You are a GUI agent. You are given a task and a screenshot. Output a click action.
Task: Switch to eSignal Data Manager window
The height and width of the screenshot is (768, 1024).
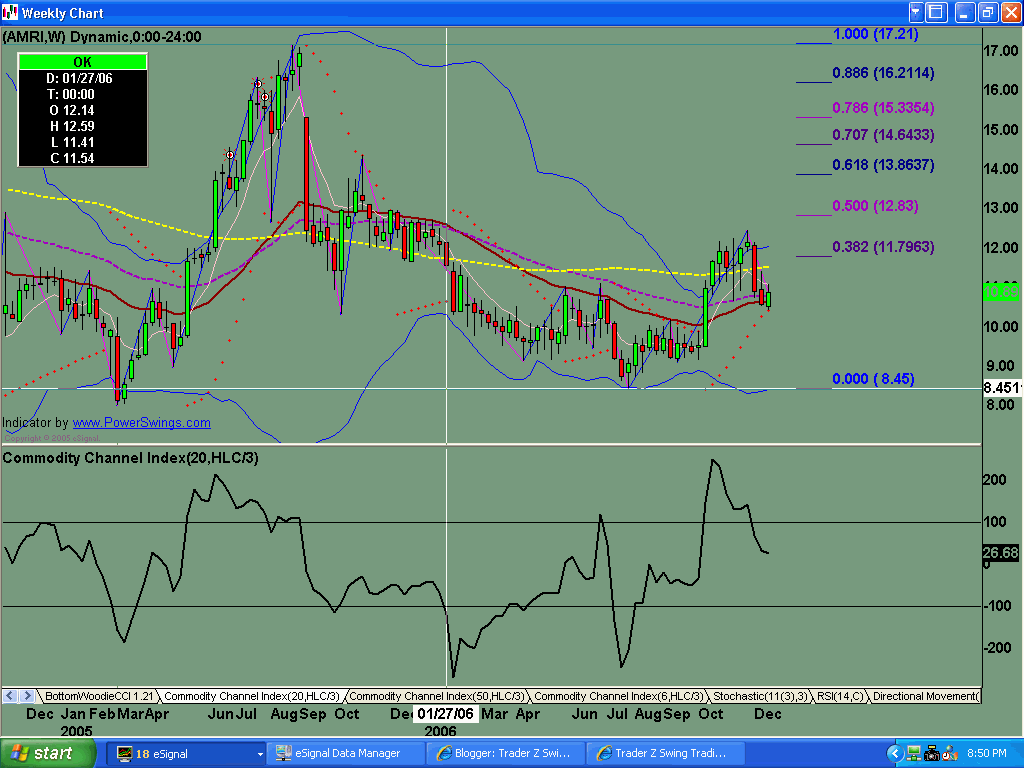pos(347,754)
